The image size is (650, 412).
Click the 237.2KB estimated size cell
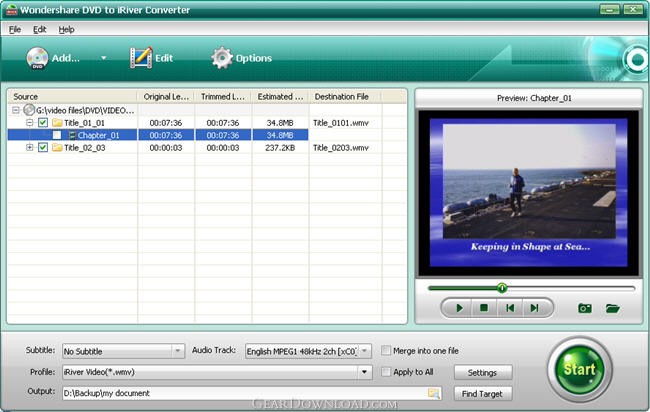coord(280,148)
